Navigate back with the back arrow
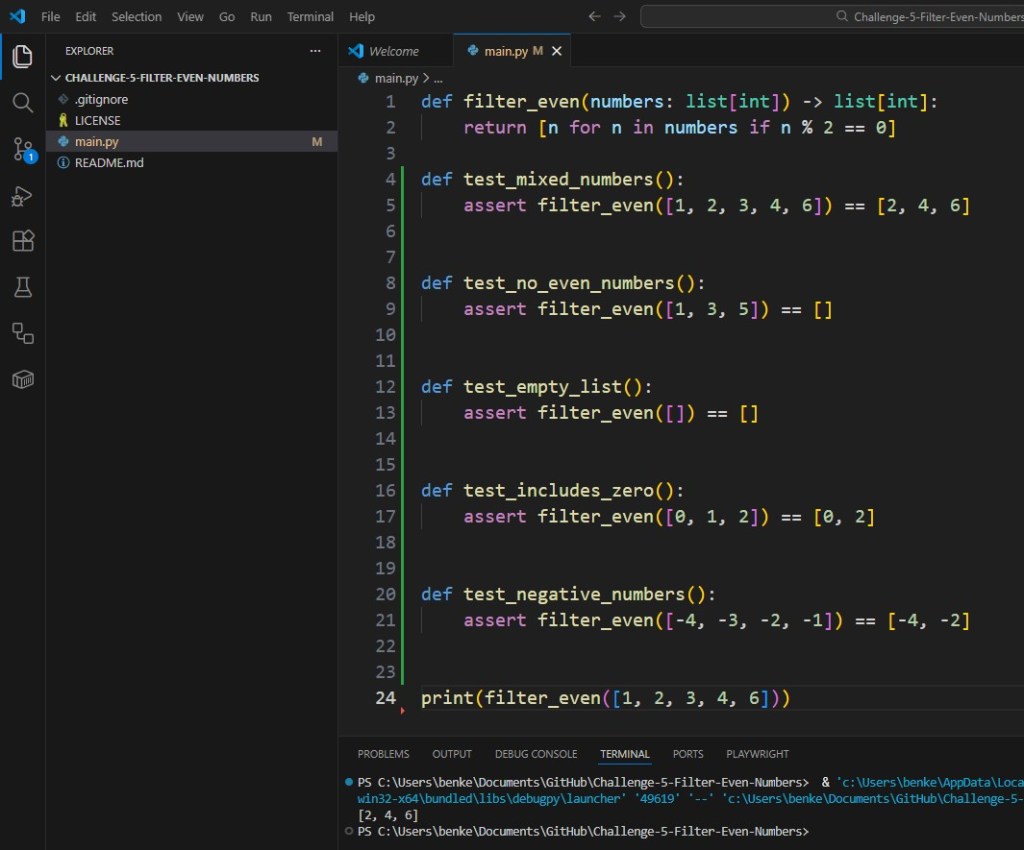The image size is (1024, 850). [x=593, y=16]
